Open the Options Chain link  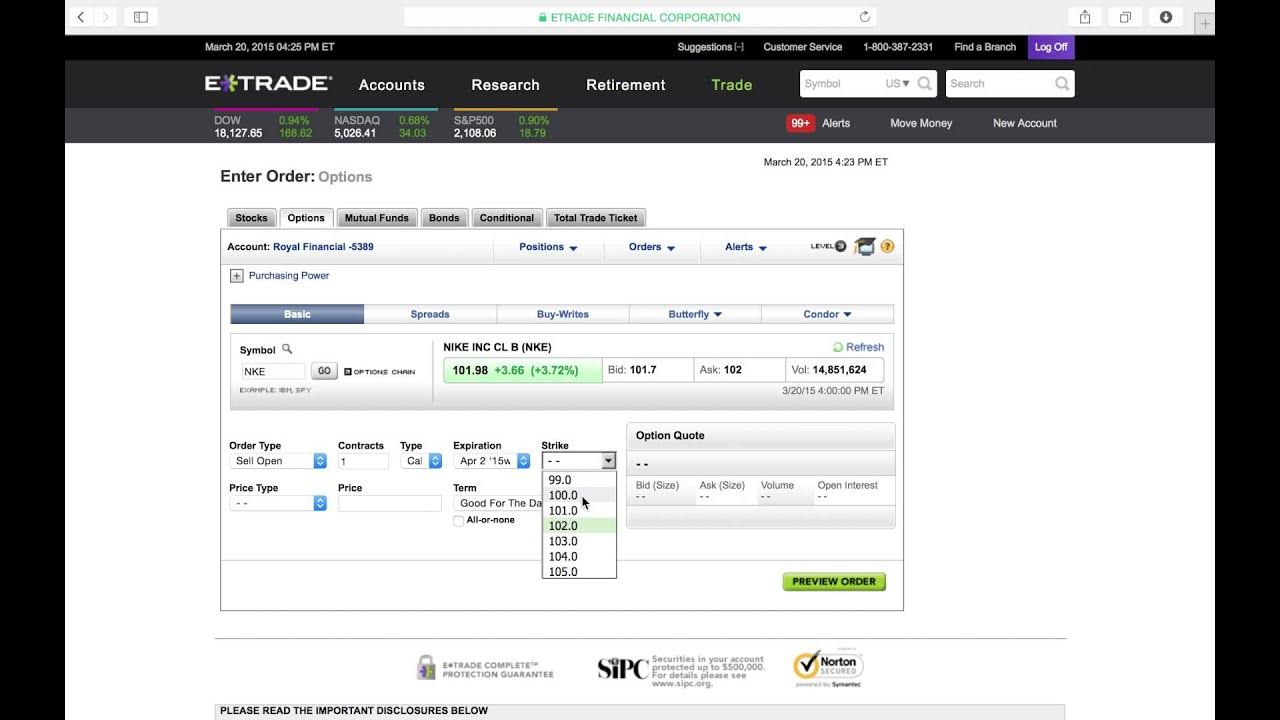point(379,372)
